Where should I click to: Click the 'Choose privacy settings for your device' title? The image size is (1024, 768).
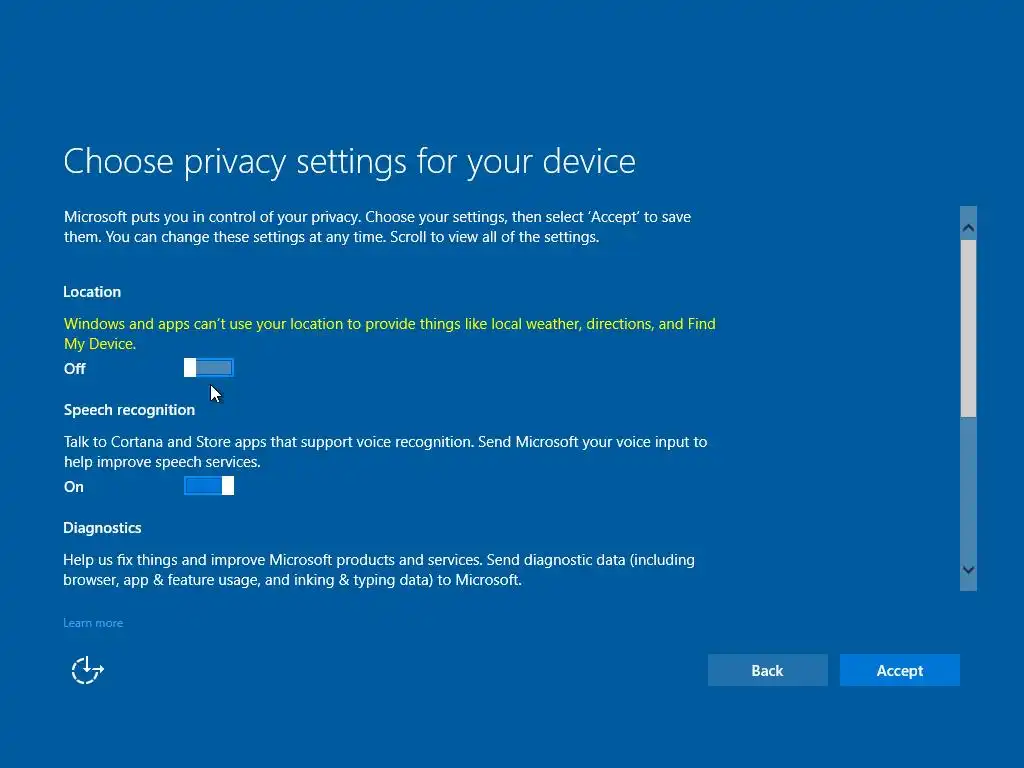(349, 161)
